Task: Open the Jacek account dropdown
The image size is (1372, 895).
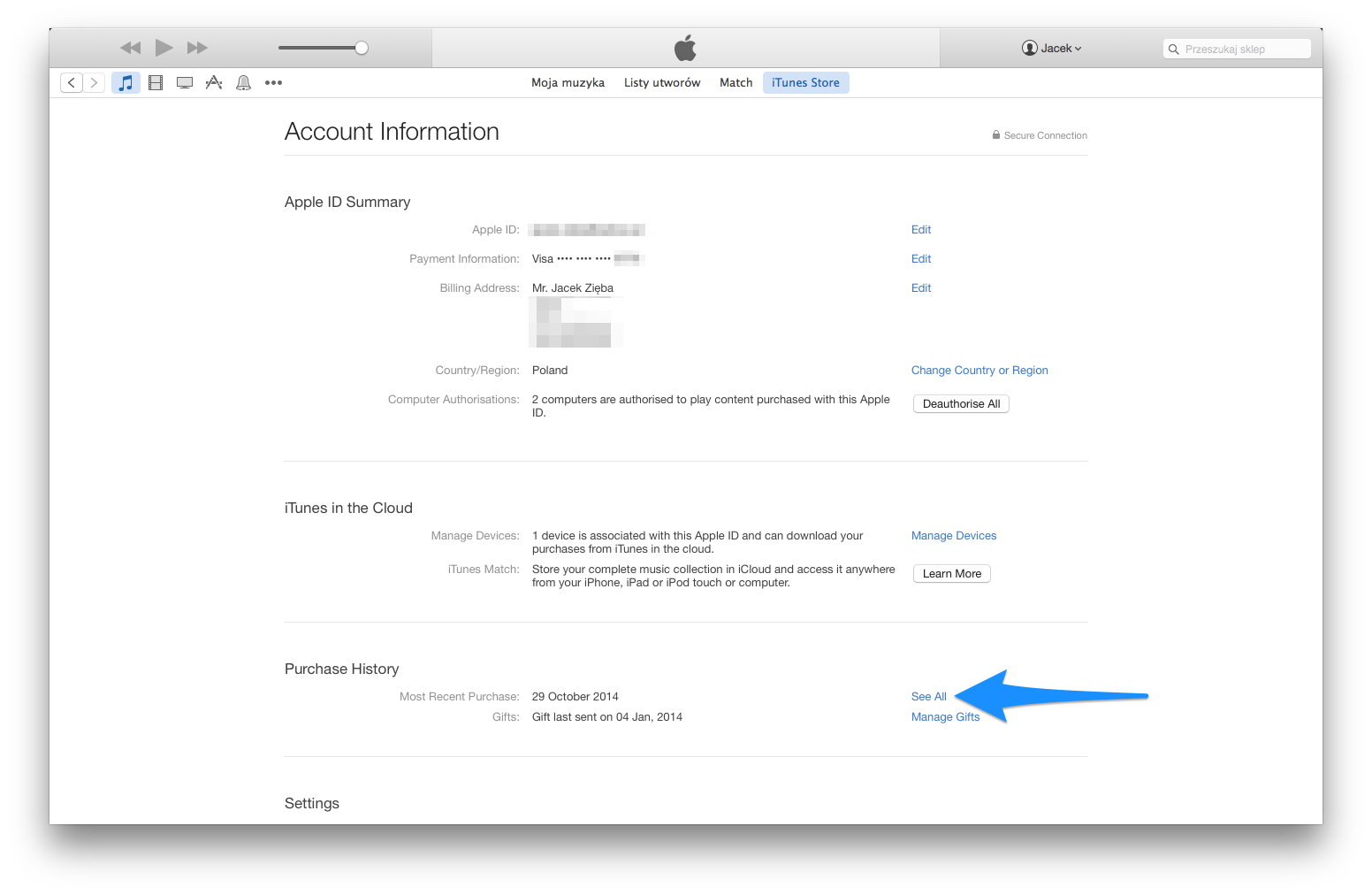Action: 1052,48
